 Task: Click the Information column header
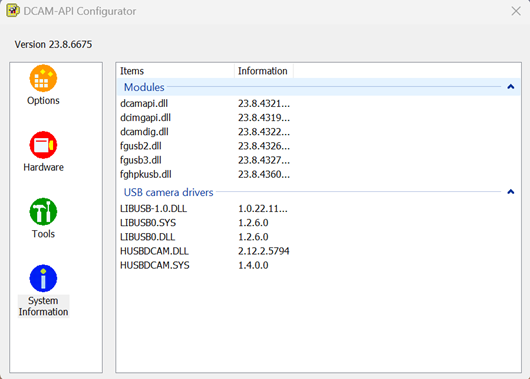(263, 71)
